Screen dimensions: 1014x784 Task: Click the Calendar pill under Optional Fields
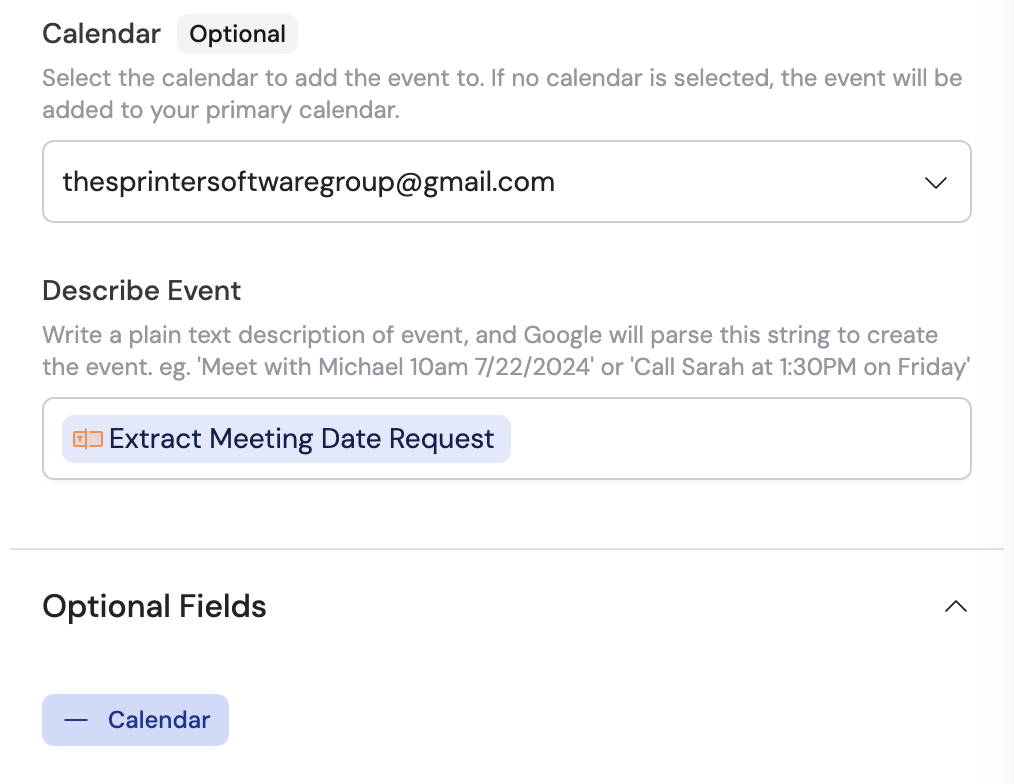pyautogui.click(x=135, y=719)
